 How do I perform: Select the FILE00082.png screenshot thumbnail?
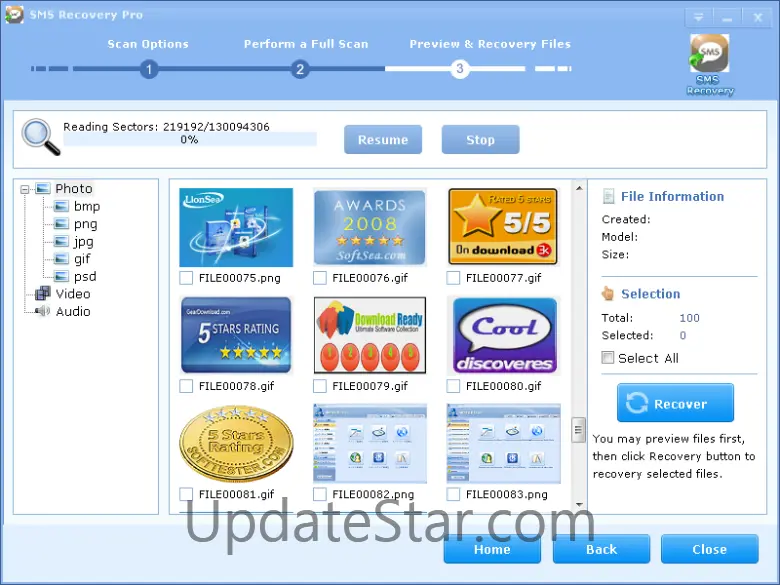pyautogui.click(x=370, y=444)
